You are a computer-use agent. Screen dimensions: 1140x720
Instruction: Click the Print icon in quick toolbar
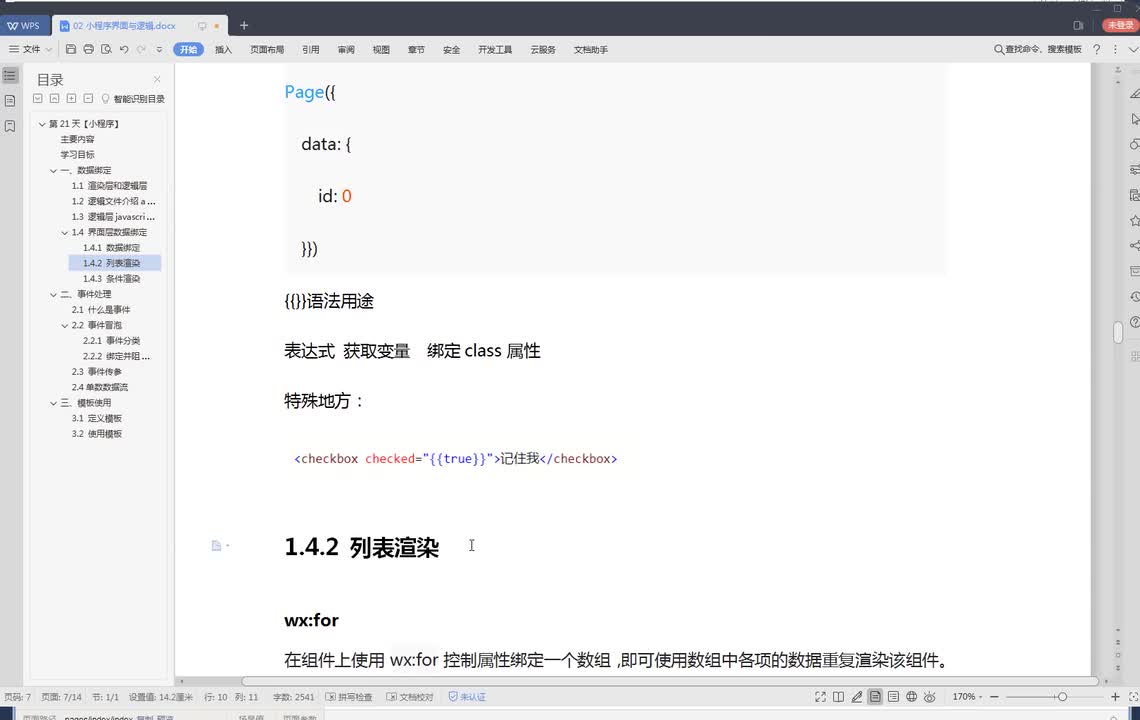click(89, 49)
